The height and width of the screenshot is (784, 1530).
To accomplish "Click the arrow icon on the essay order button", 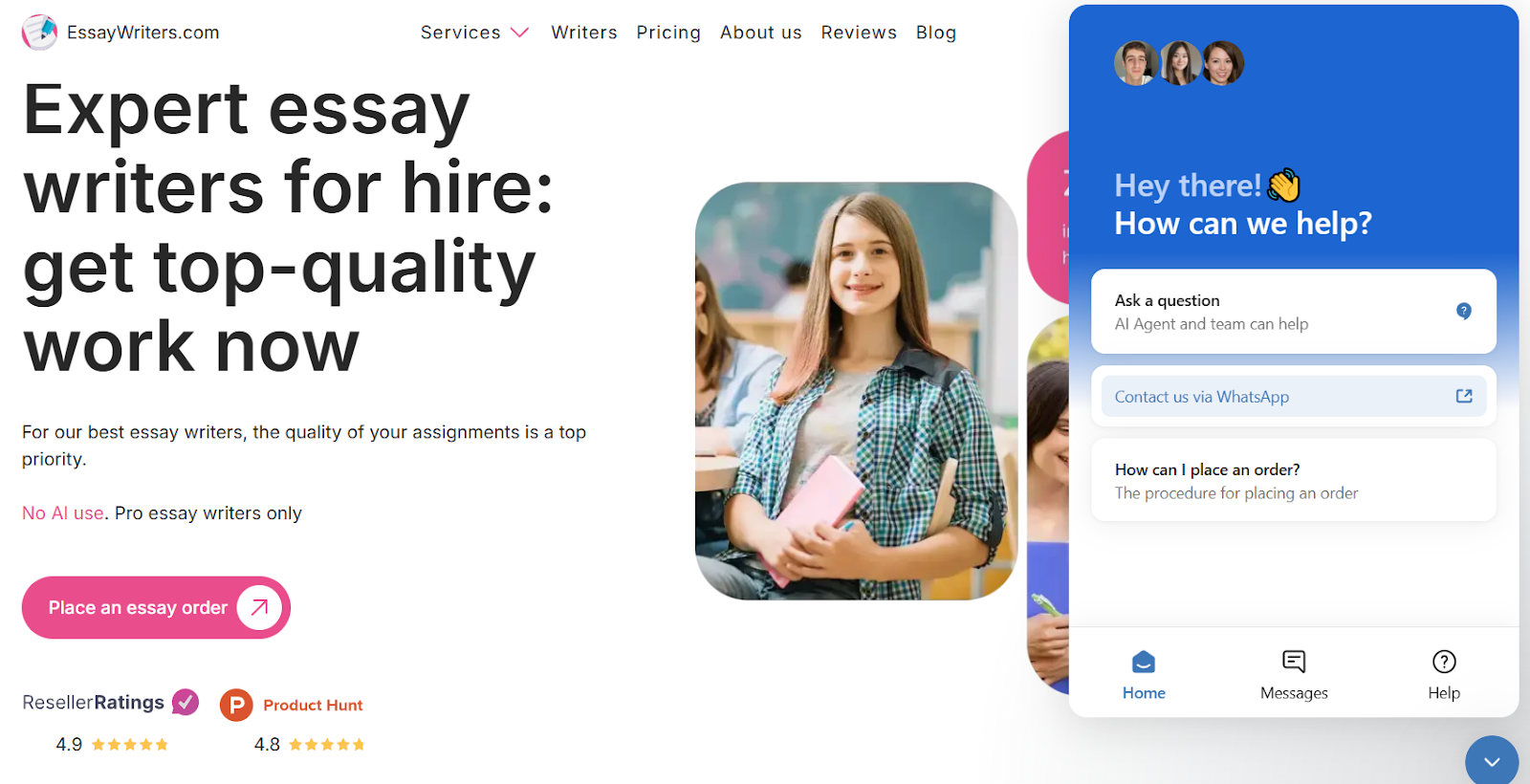I will coord(259,607).
